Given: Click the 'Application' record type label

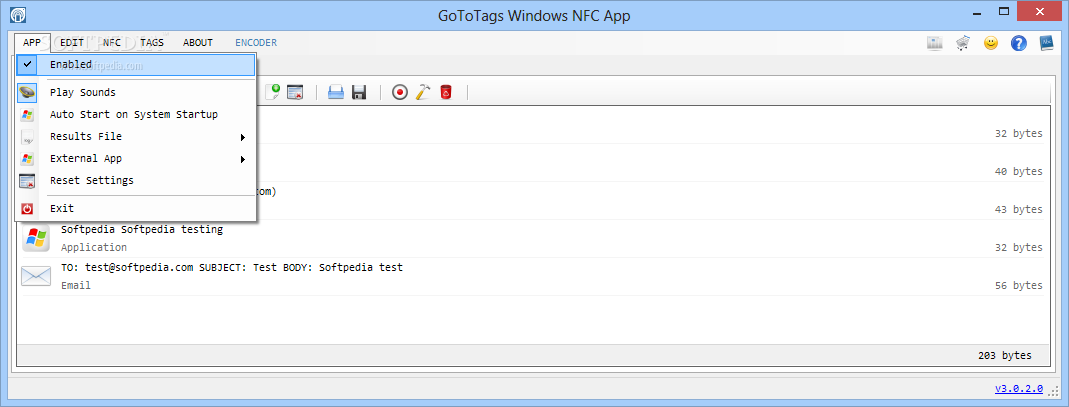Looking at the screenshot, I should (x=93, y=247).
